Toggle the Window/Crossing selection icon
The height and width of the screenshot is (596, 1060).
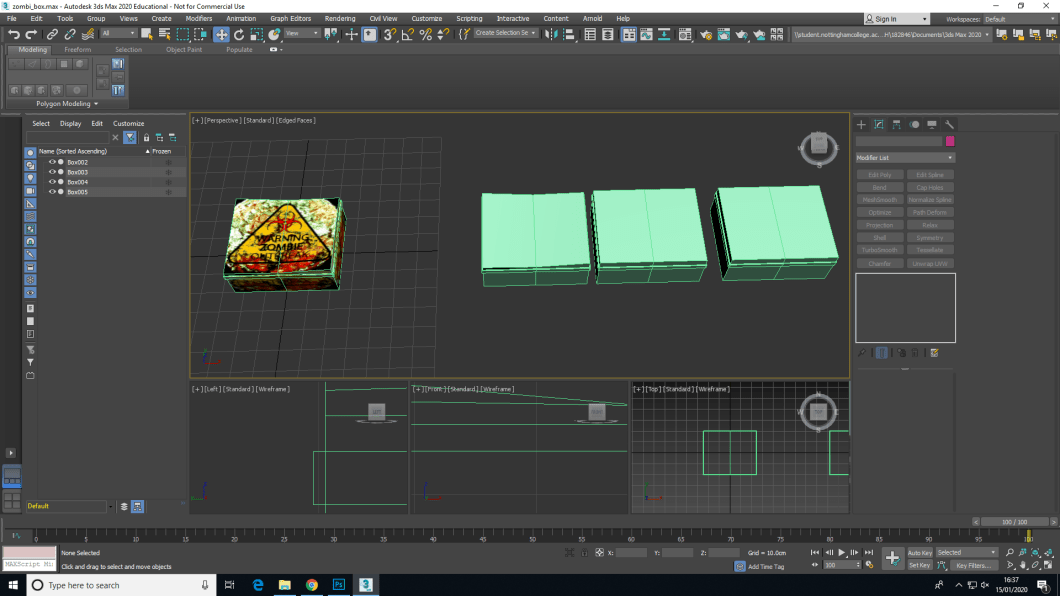pyautogui.click(x=200, y=34)
